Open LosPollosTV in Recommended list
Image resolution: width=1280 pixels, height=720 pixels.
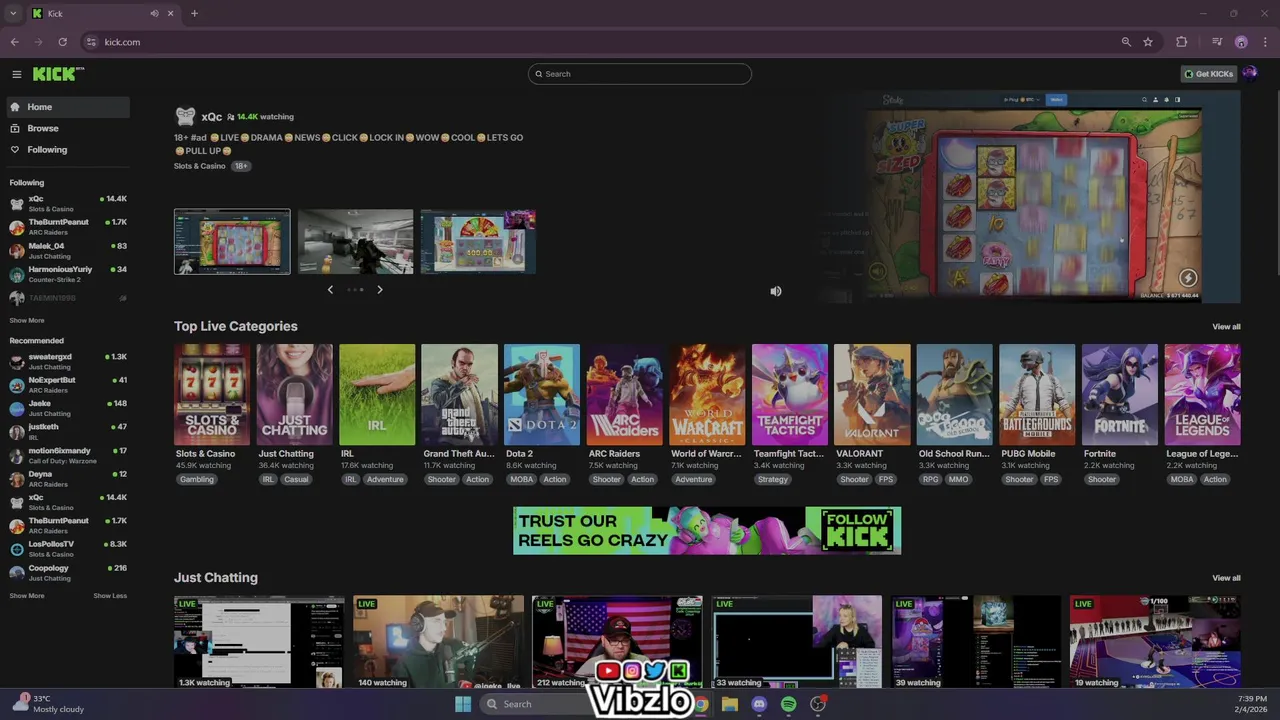pyautogui.click(x=67, y=549)
